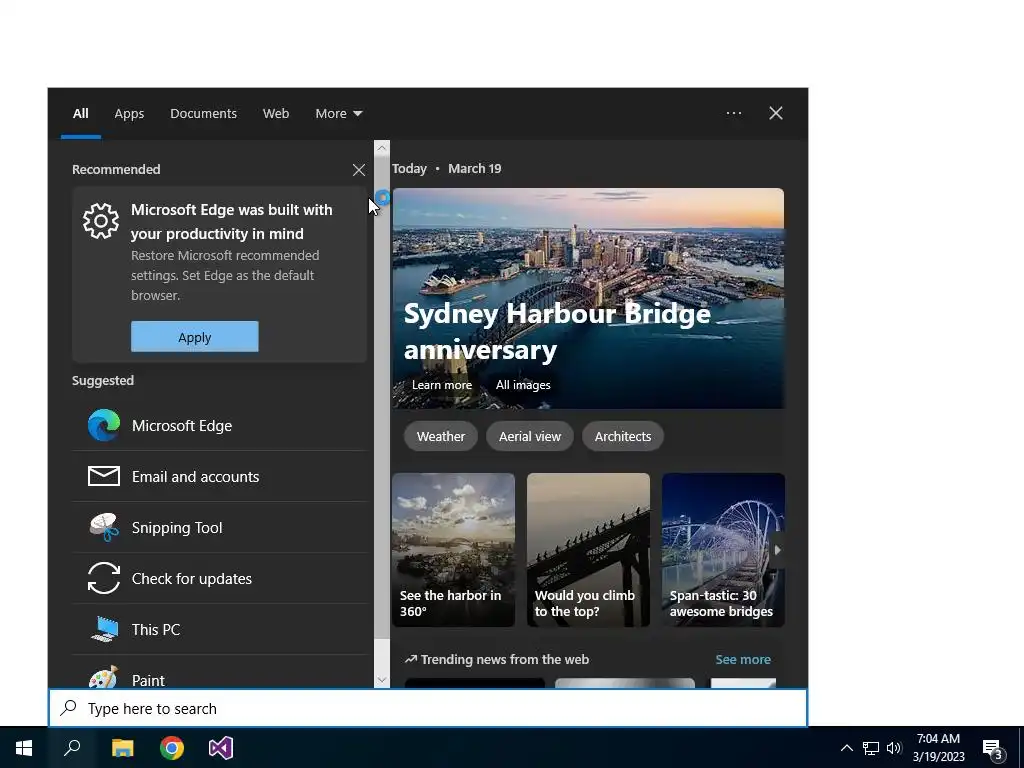Click the Aerial view chip
The image size is (1024, 768).
(x=530, y=436)
